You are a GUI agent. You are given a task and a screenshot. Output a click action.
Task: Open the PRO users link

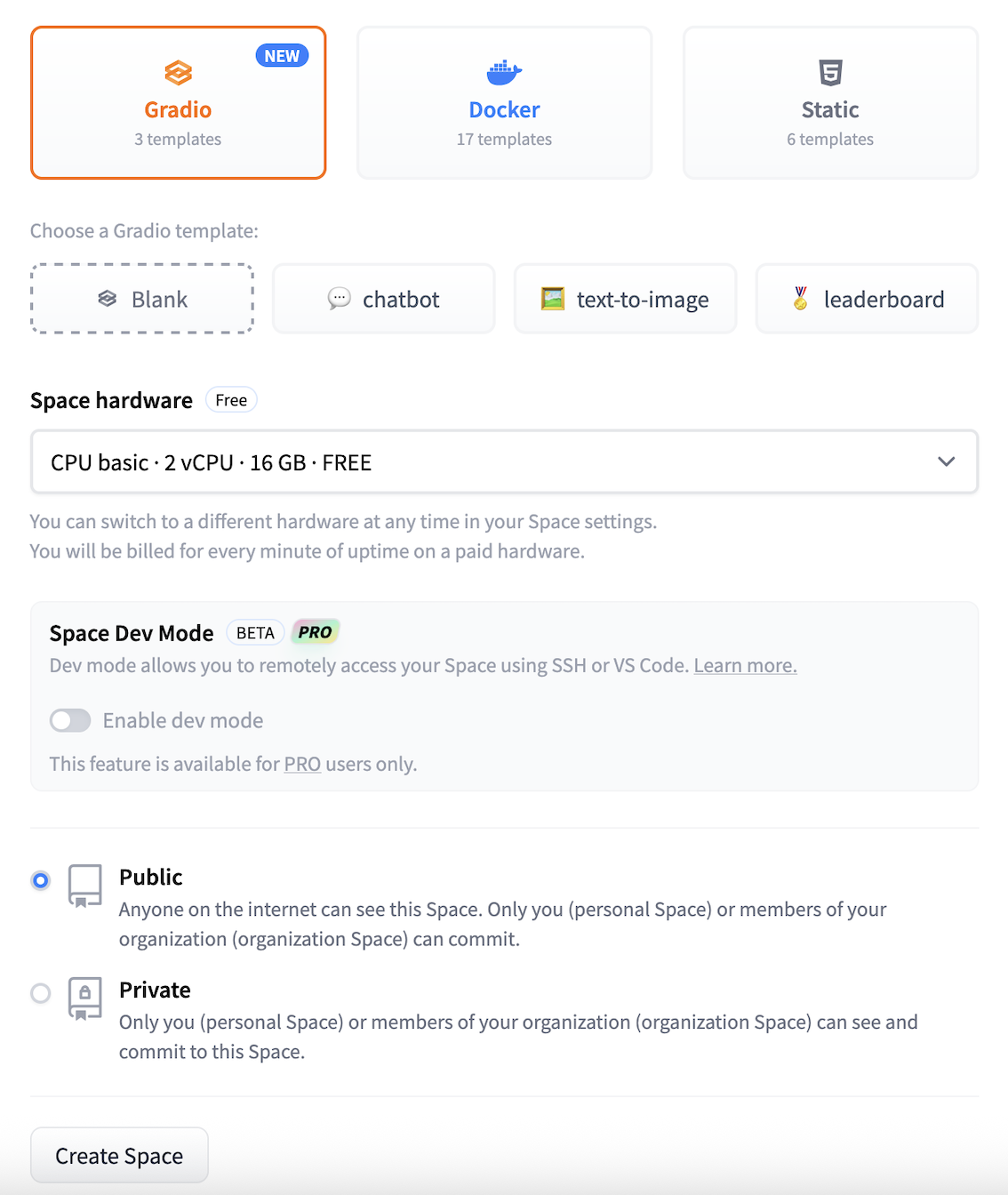tap(302, 764)
